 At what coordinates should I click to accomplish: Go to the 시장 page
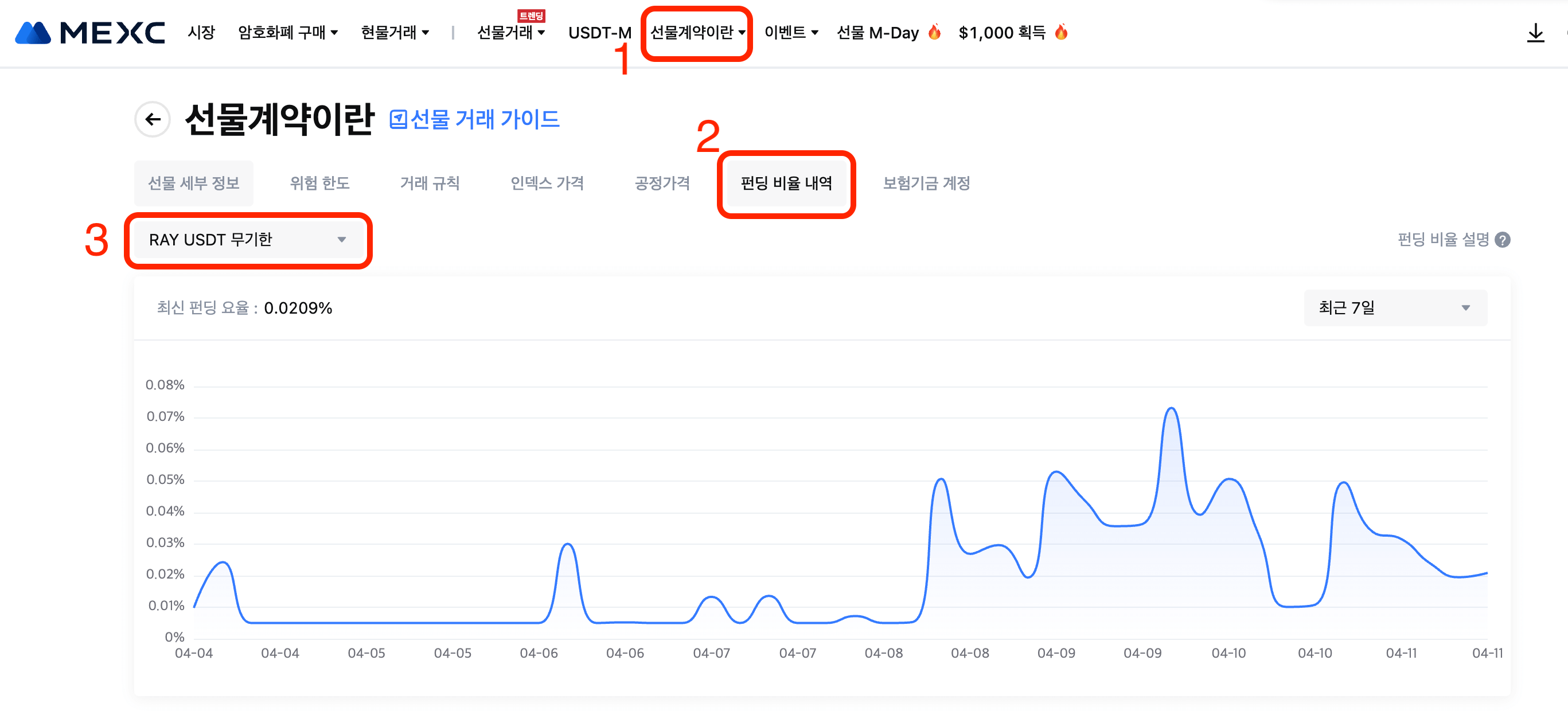click(201, 33)
